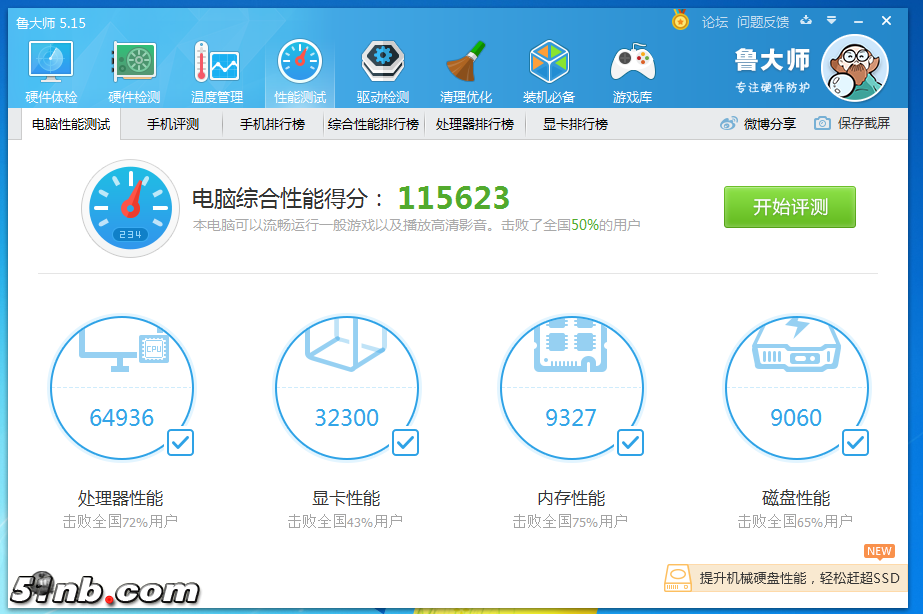Click the green 开始评测 start button
The image size is (923, 614).
pyautogui.click(x=790, y=208)
